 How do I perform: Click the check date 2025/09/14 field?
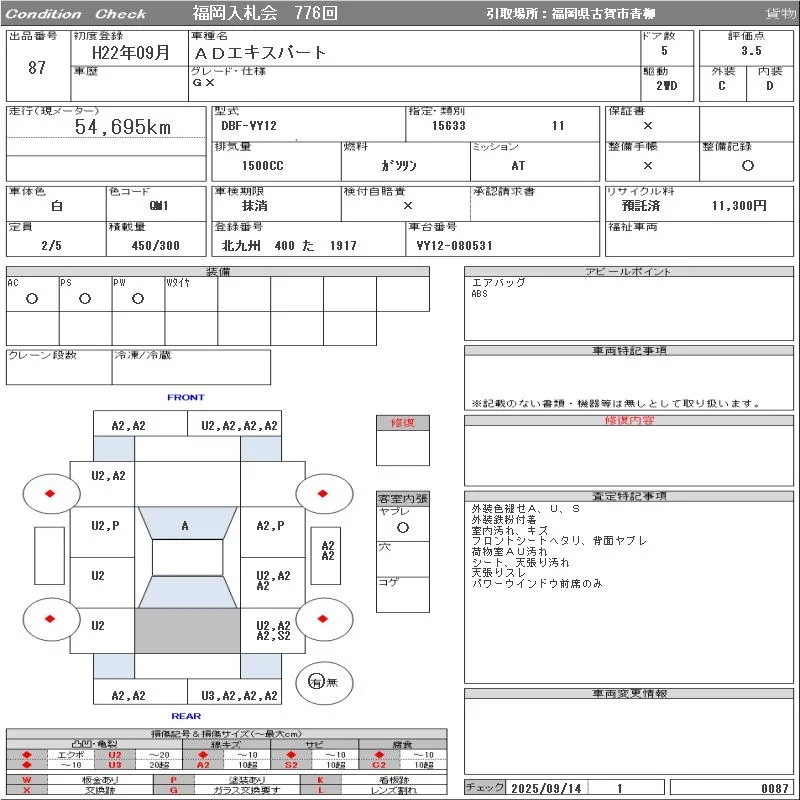545,788
